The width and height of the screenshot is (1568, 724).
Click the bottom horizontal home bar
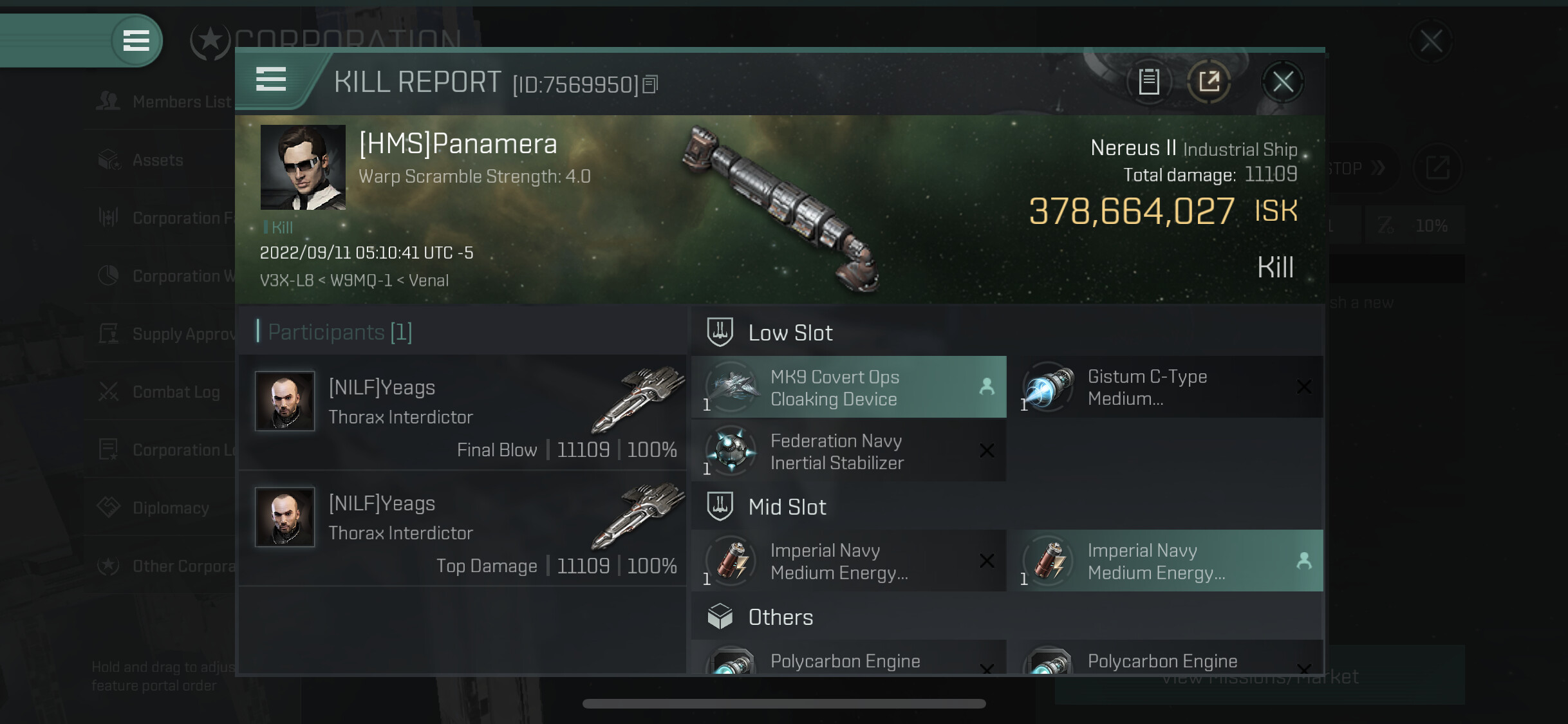click(784, 703)
